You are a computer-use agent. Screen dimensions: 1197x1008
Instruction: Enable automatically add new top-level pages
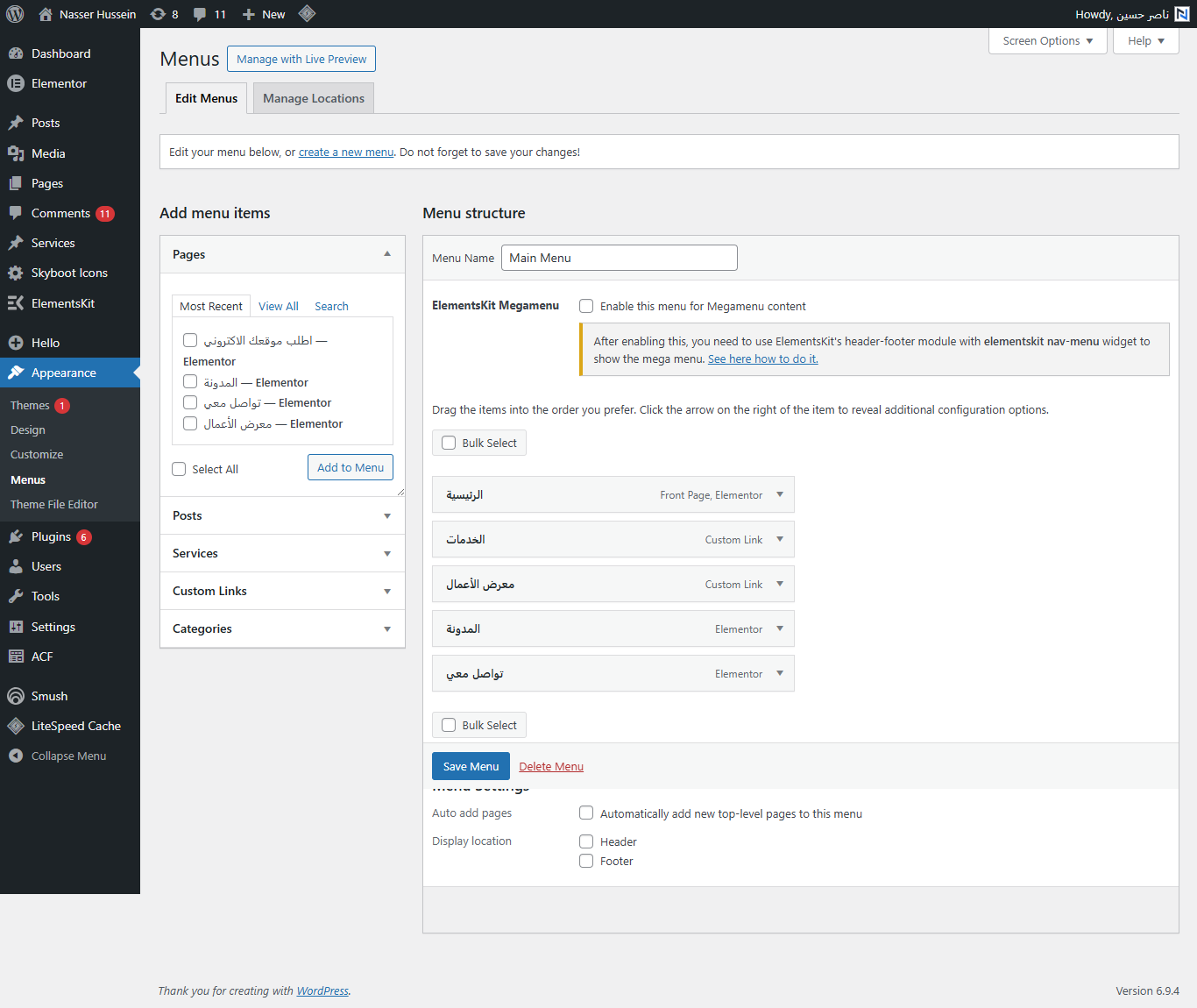point(586,813)
